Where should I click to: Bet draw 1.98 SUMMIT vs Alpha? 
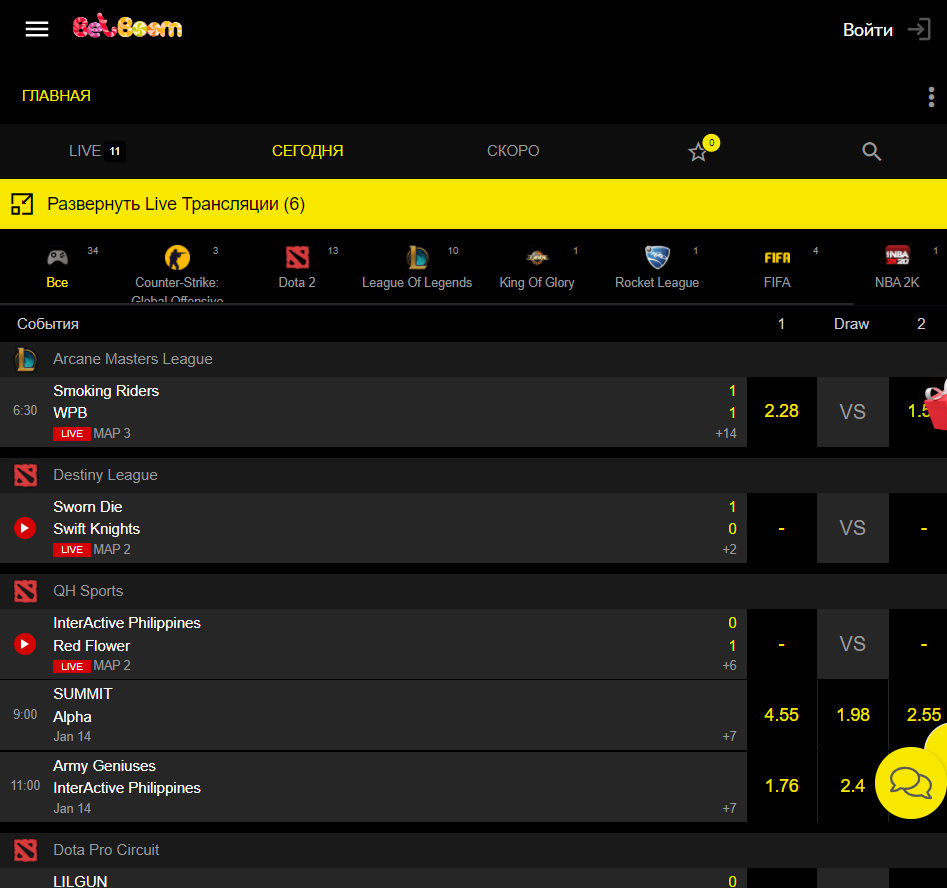pyautogui.click(x=853, y=715)
